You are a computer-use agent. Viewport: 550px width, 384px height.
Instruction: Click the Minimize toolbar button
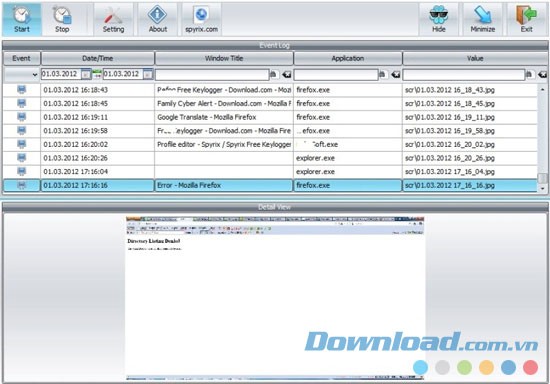pyautogui.click(x=483, y=19)
